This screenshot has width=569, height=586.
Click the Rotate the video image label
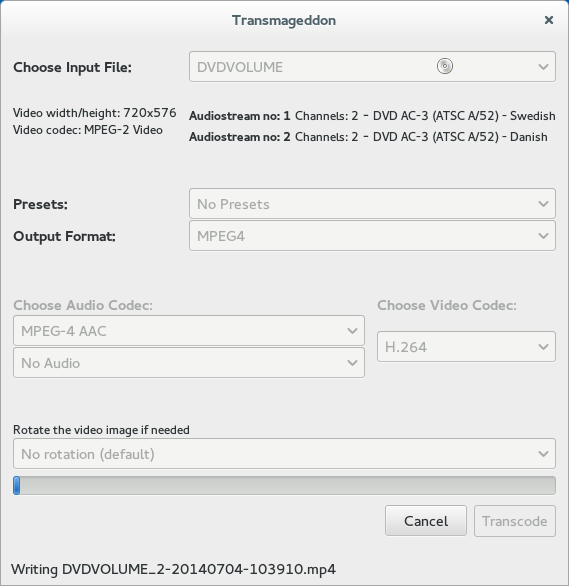pos(101,430)
